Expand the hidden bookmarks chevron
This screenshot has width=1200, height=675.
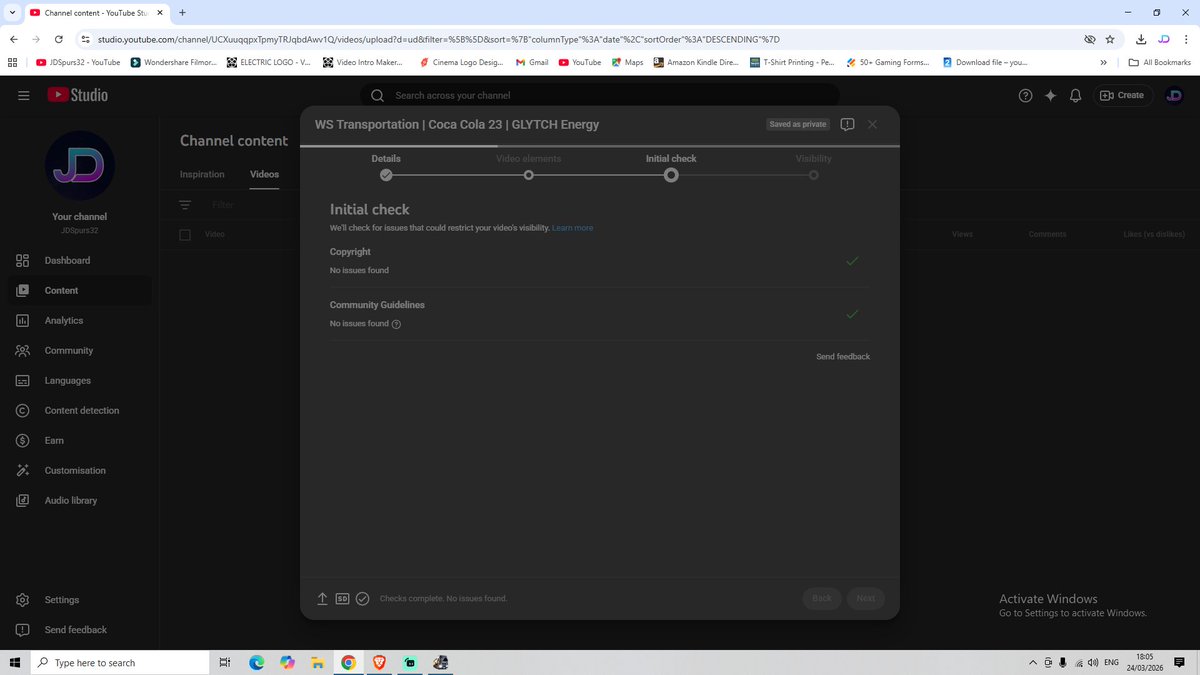(x=1103, y=62)
